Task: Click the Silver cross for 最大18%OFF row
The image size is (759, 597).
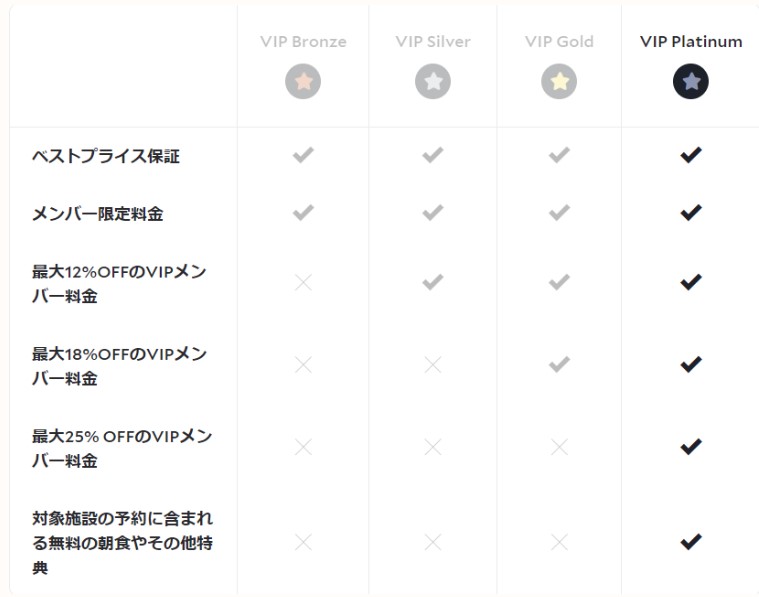Action: tap(433, 365)
